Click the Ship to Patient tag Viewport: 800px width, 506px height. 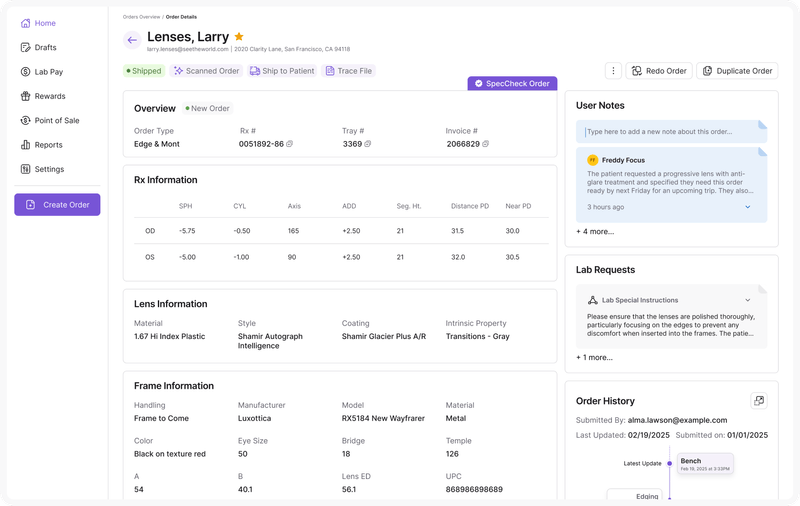point(282,71)
